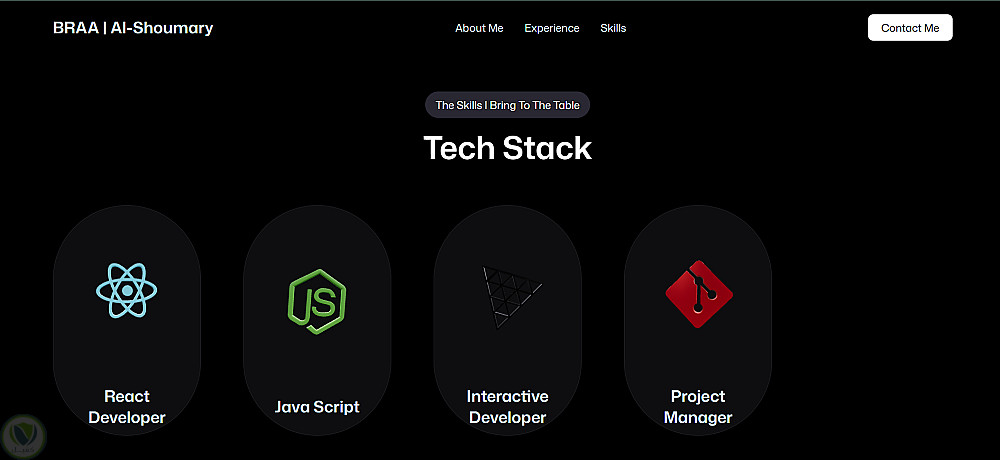The width and height of the screenshot is (1000, 460).
Task: Click the React atom logo icon
Action: 127,290
